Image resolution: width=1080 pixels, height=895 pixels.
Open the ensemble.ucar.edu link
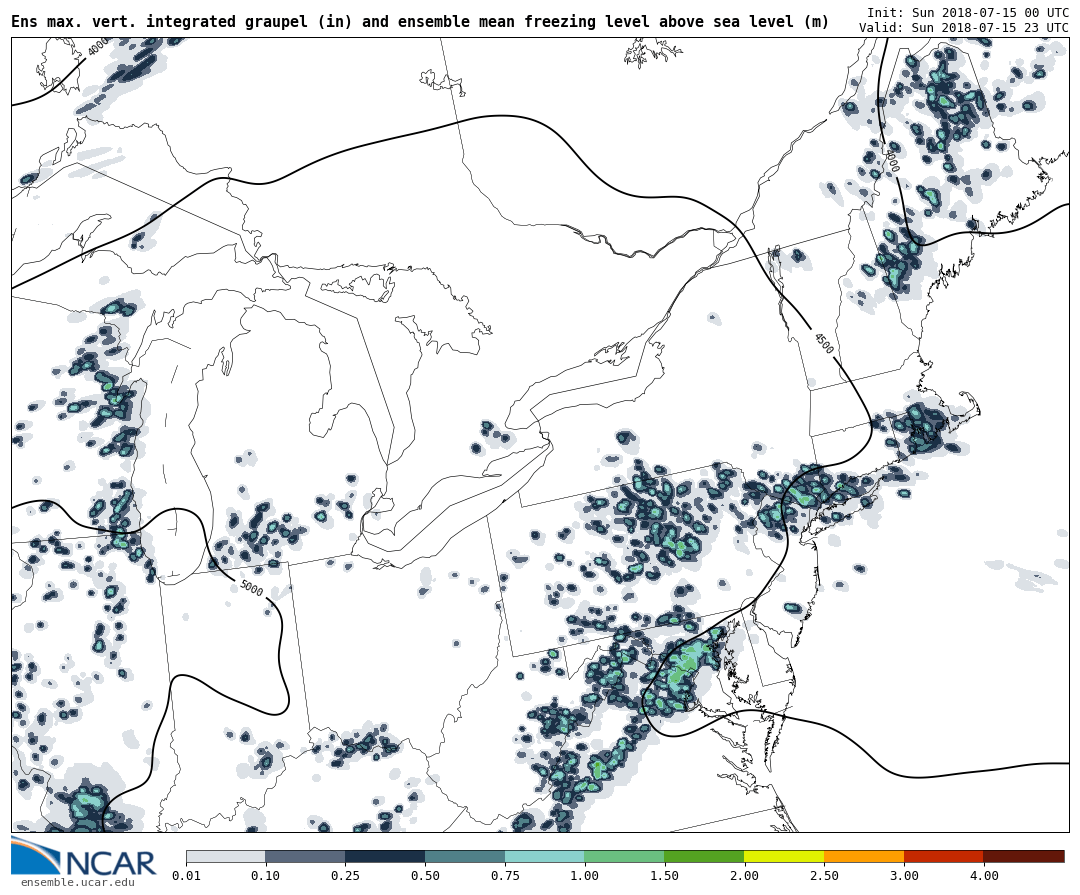click(77, 883)
